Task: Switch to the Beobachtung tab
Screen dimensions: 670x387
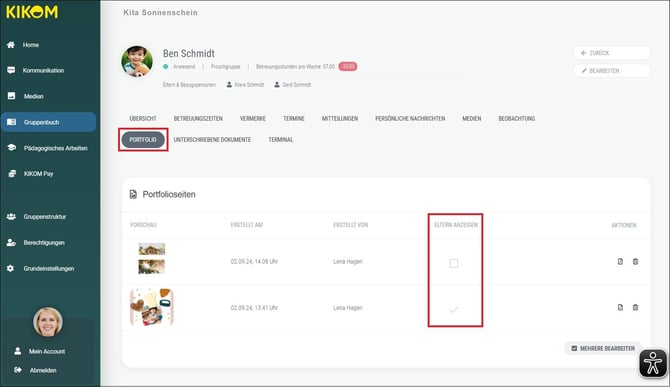Action: [517, 119]
